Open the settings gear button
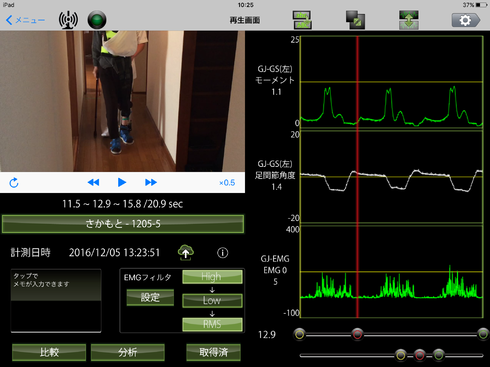 pos(466,20)
